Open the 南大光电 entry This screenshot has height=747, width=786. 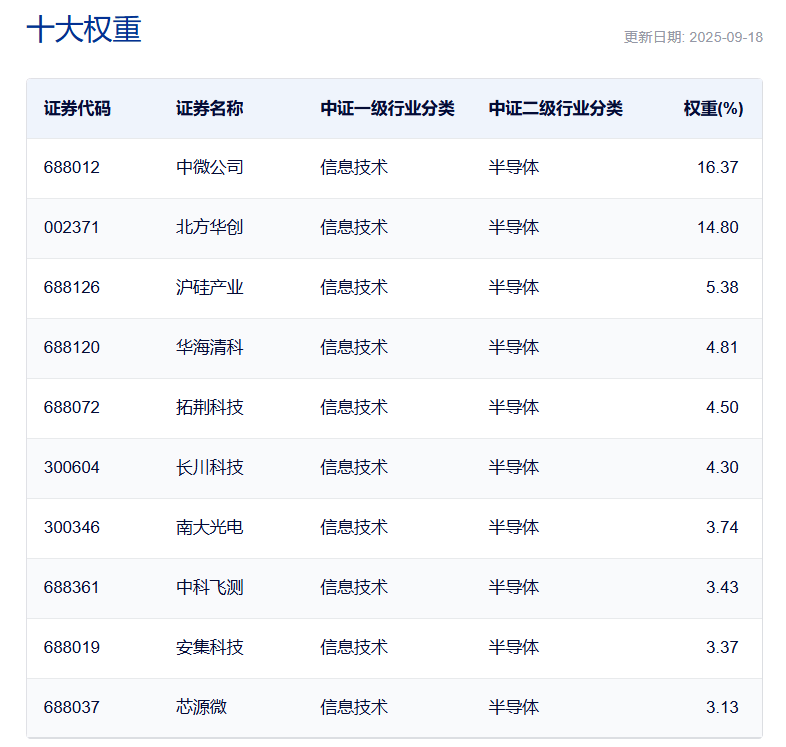pyautogui.click(x=210, y=527)
